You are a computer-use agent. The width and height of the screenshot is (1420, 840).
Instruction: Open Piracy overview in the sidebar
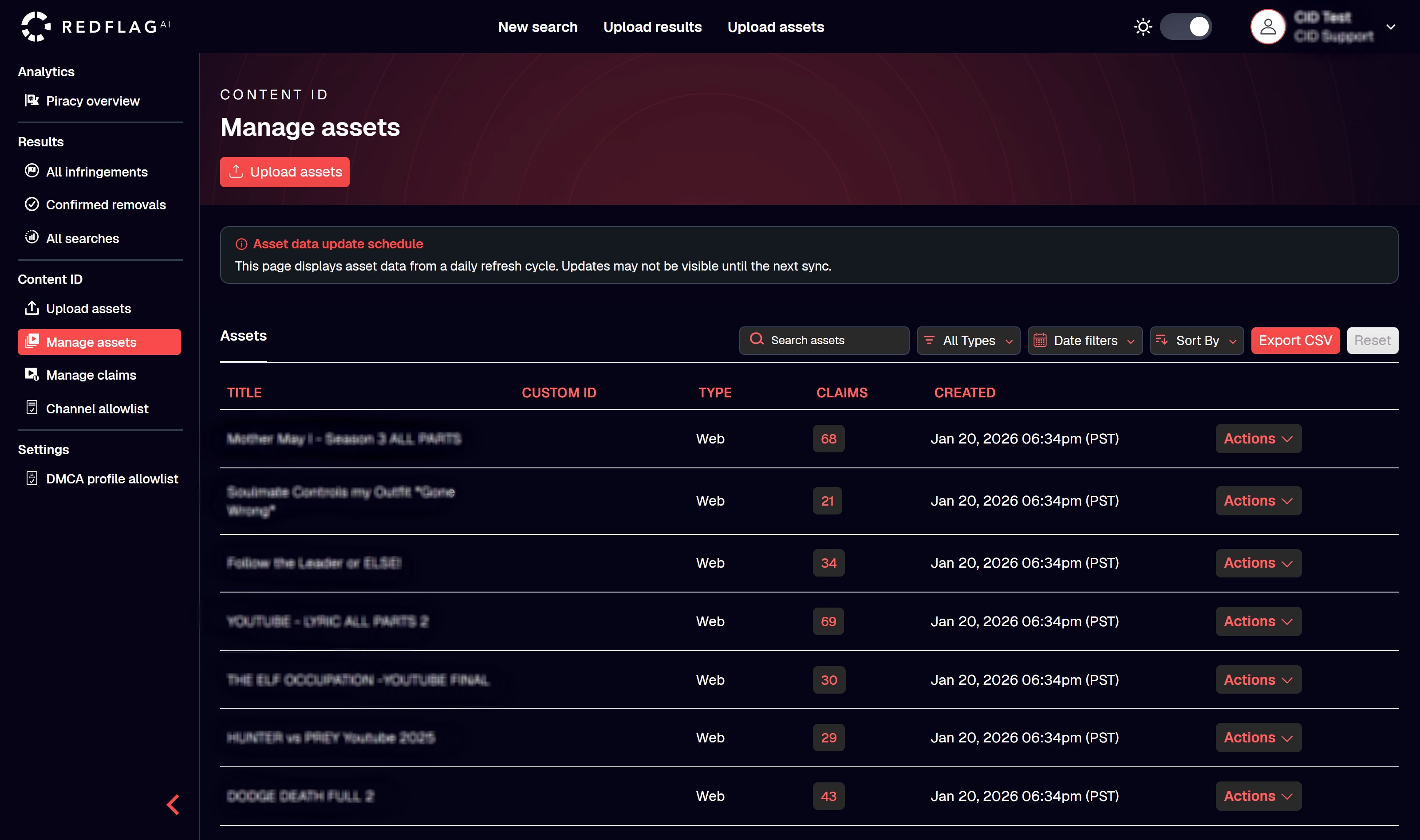92,101
